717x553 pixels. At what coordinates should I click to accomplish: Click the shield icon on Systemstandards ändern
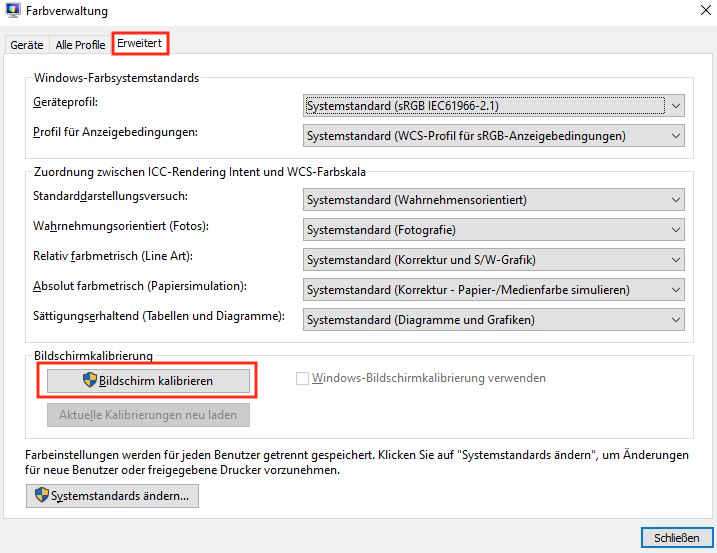[x=42, y=495]
